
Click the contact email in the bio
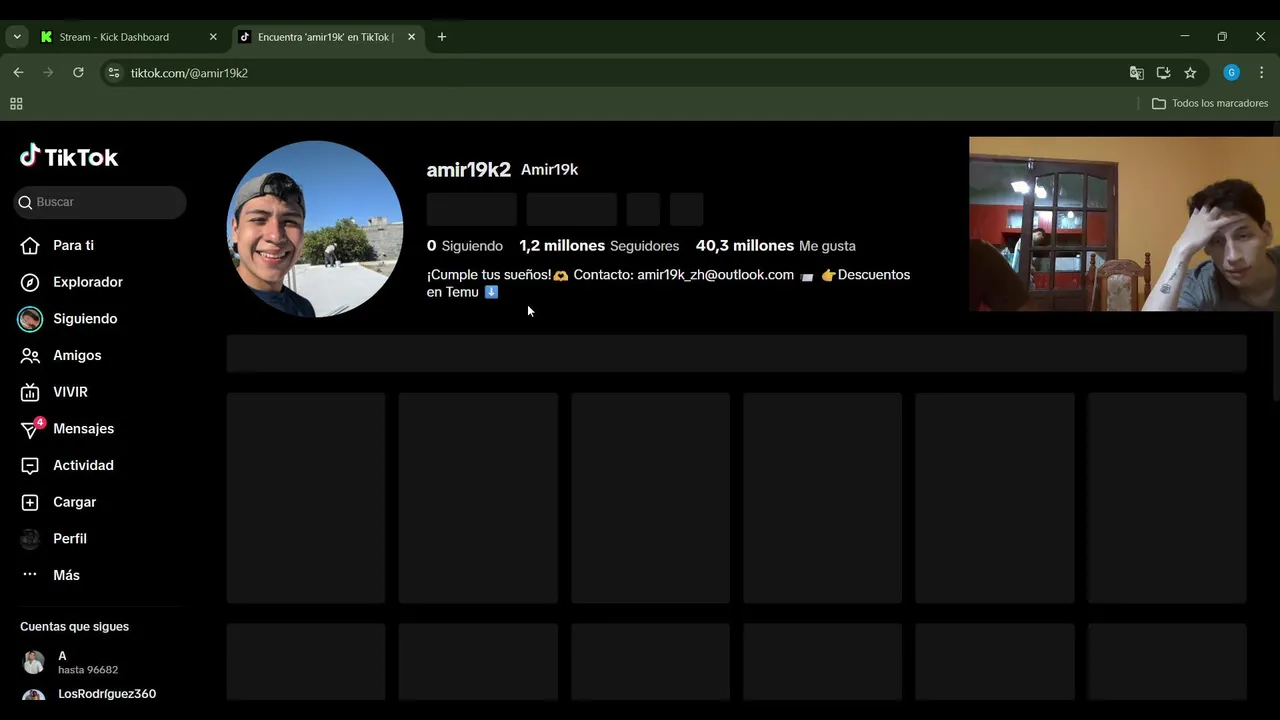point(715,274)
